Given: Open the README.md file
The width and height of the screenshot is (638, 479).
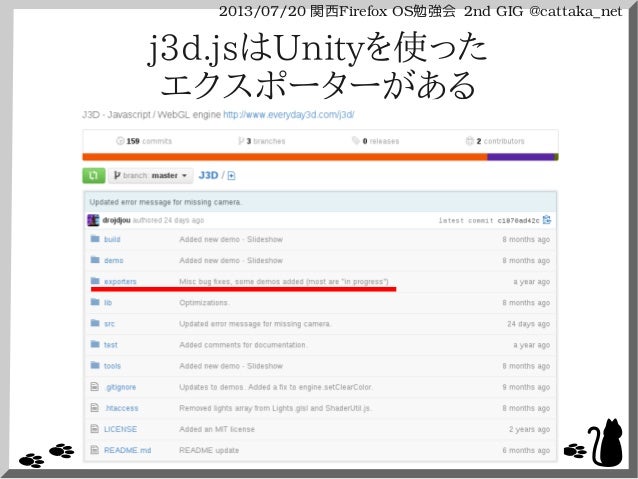Looking at the screenshot, I should pyautogui.click(x=127, y=451).
